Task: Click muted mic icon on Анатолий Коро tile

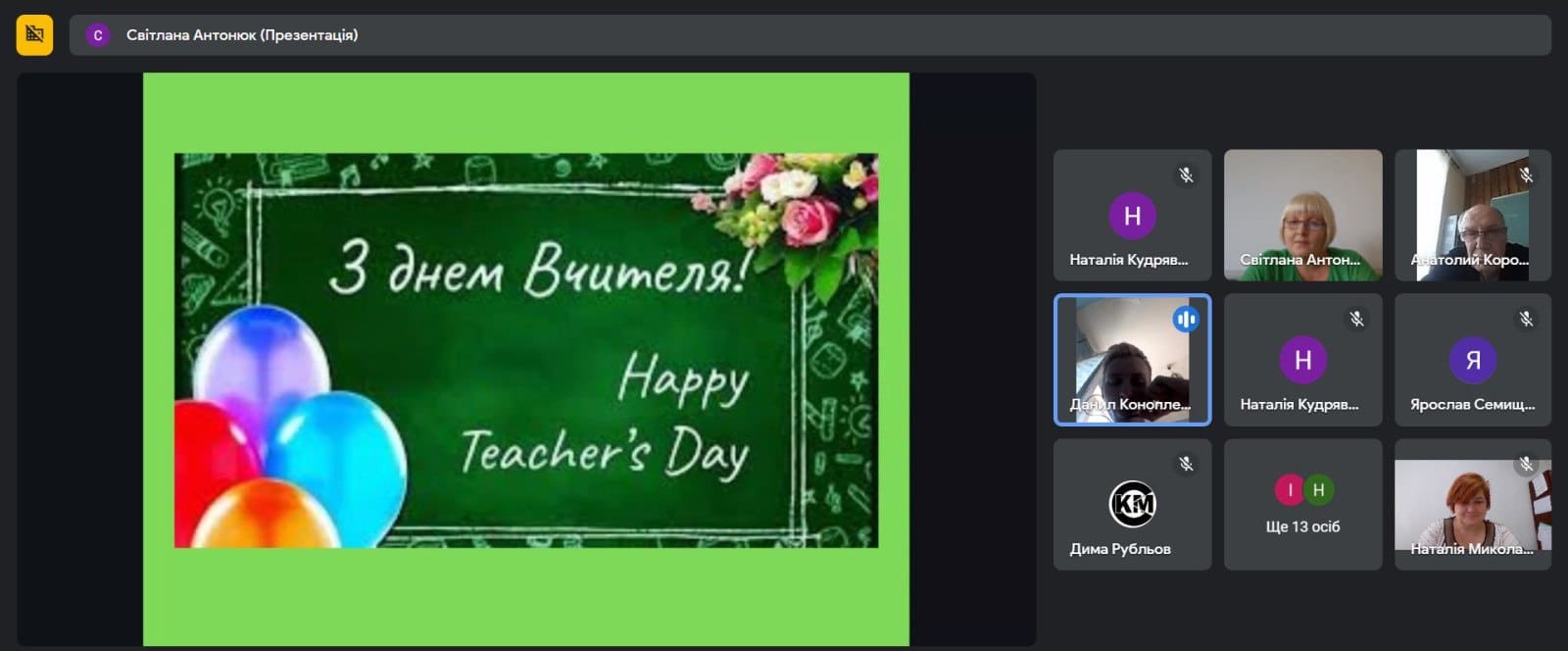Action: point(1526,175)
